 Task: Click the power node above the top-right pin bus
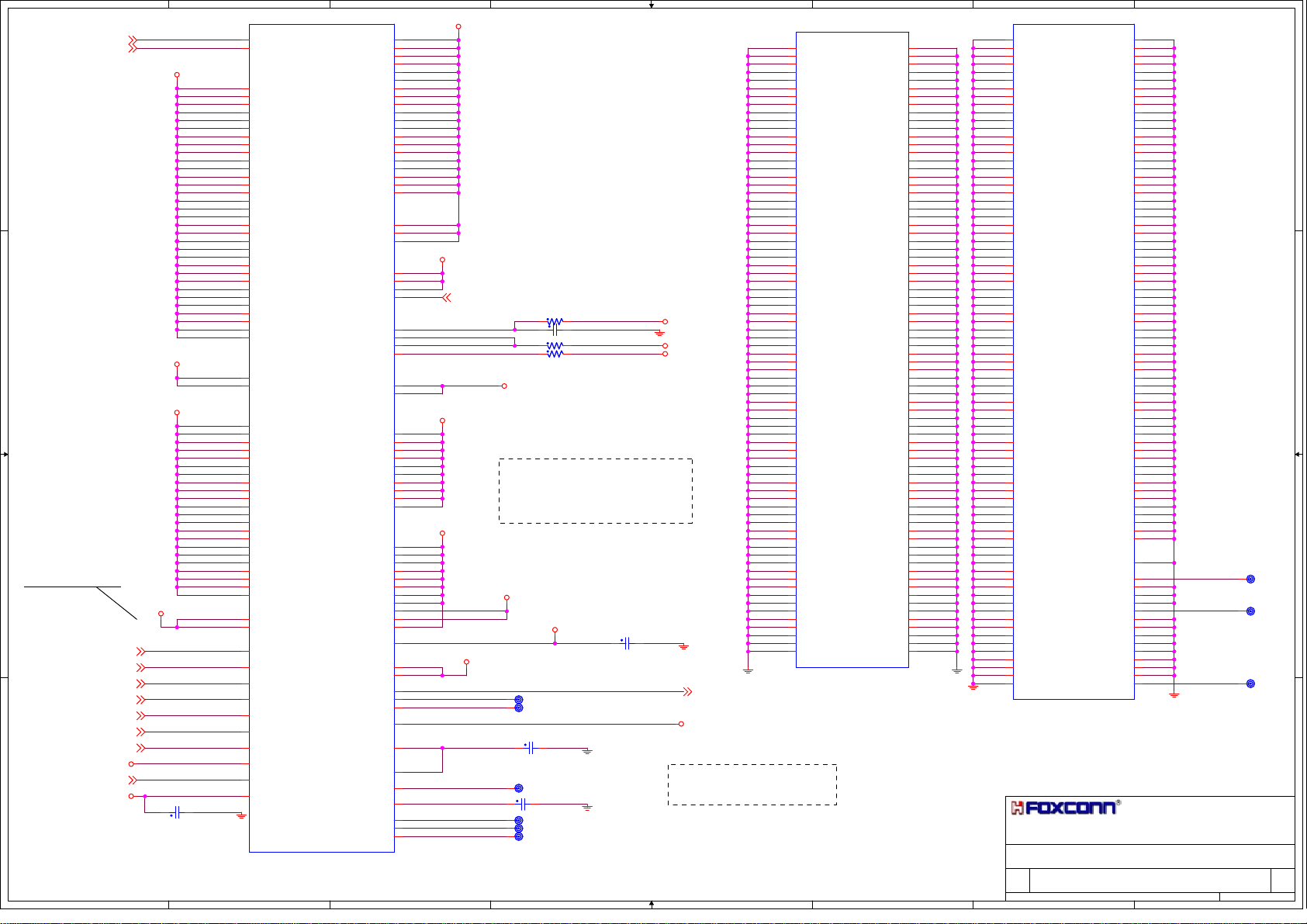tap(458, 26)
